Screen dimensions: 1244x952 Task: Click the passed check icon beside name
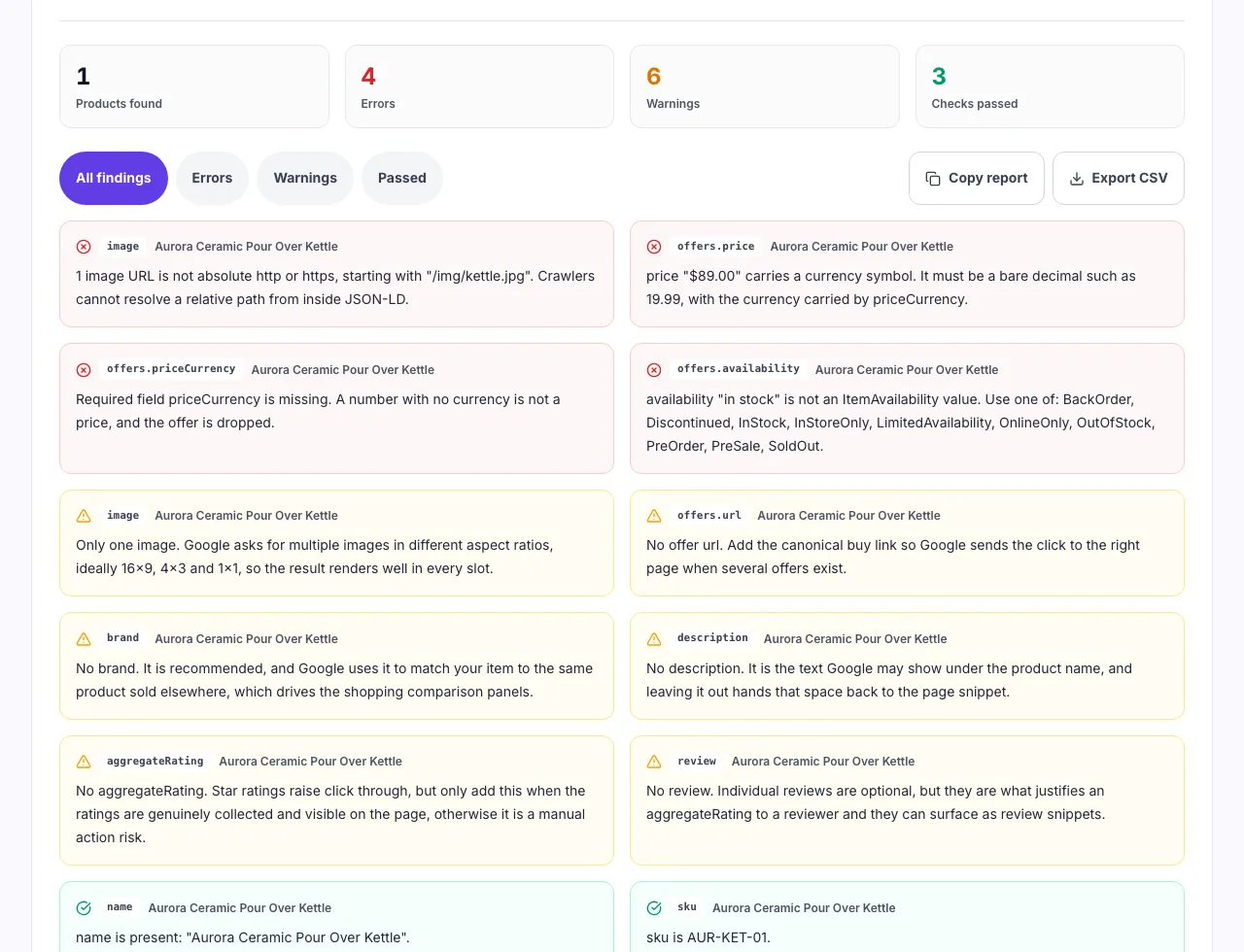[x=84, y=908]
